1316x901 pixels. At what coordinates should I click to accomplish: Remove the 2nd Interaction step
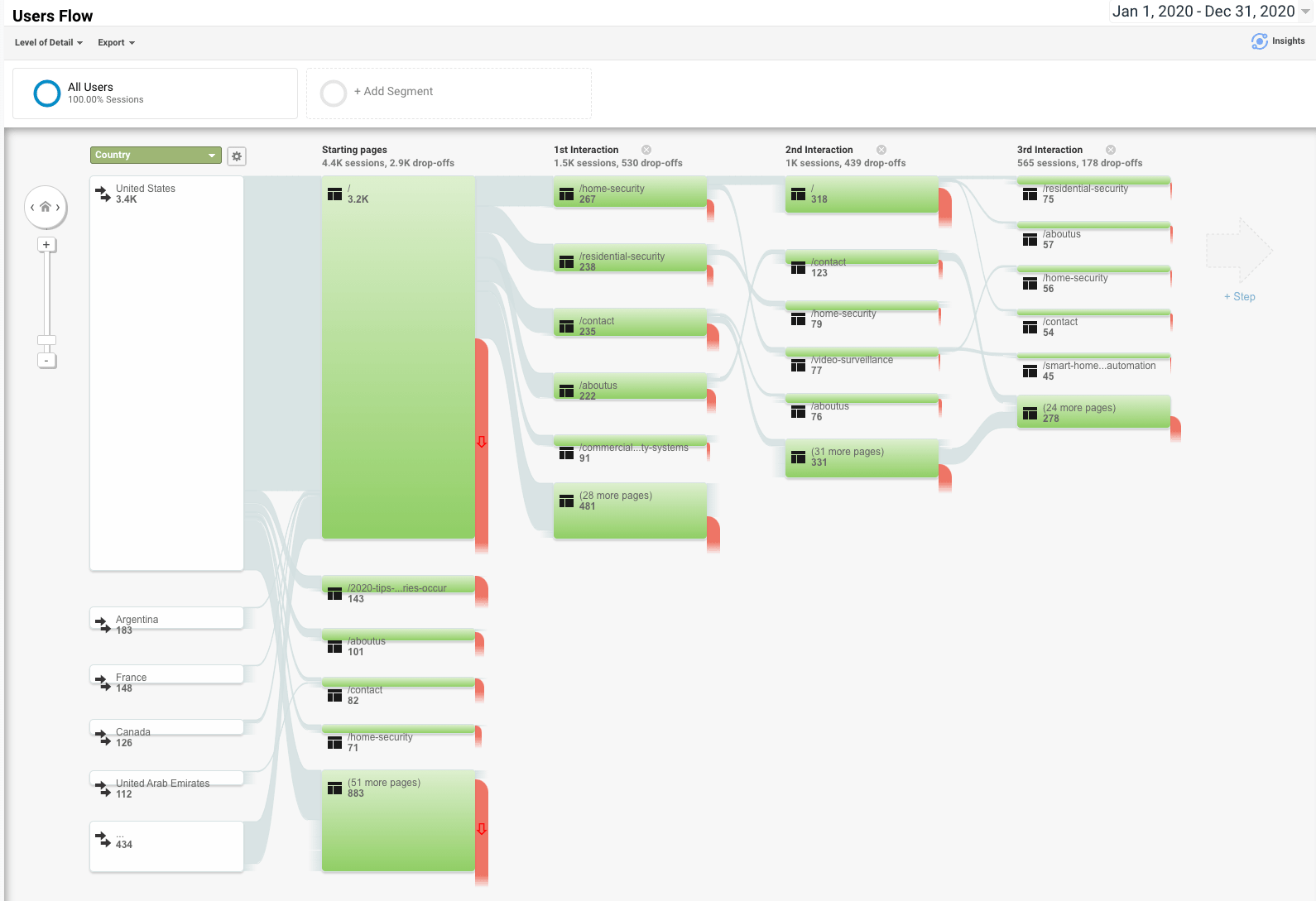click(x=881, y=150)
